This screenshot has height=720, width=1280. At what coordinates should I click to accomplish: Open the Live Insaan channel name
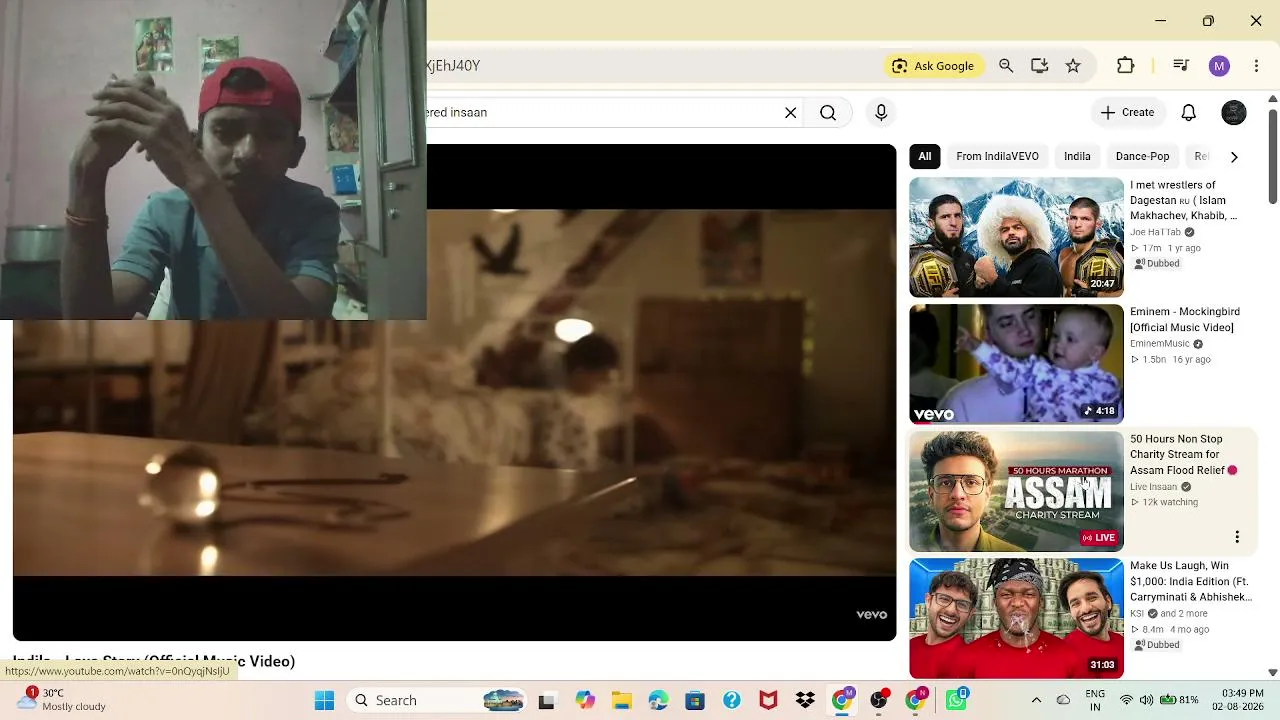[x=1153, y=487]
